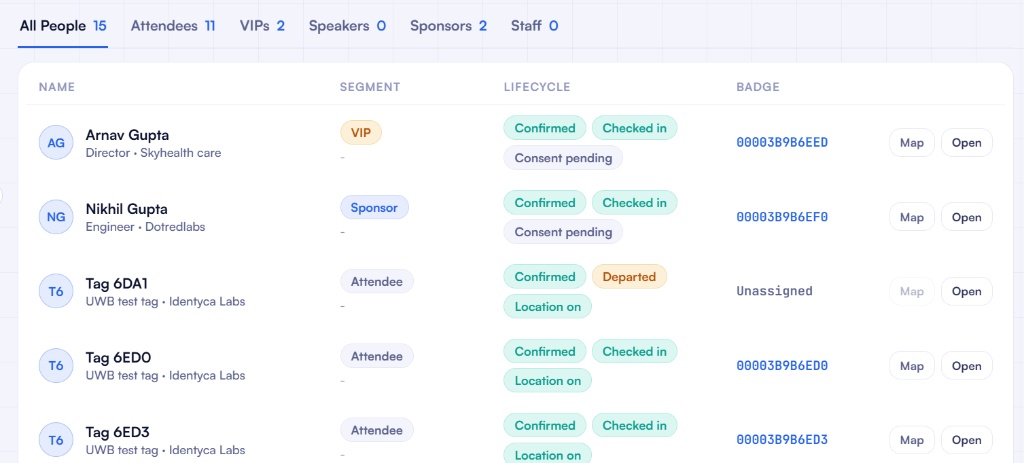
Task: Show Nikhil Gupta on the map
Action: pos(912,217)
